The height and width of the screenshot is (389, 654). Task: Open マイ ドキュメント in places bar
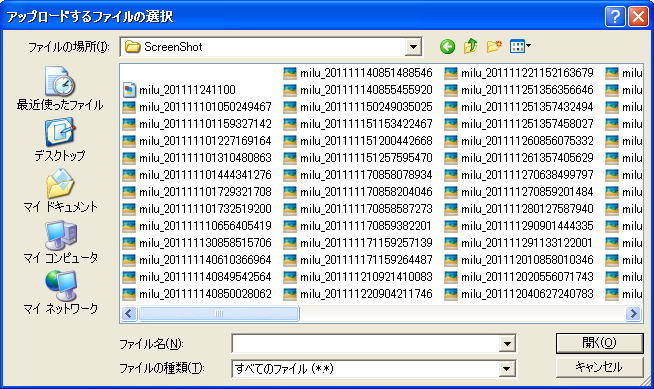pyautogui.click(x=60, y=191)
